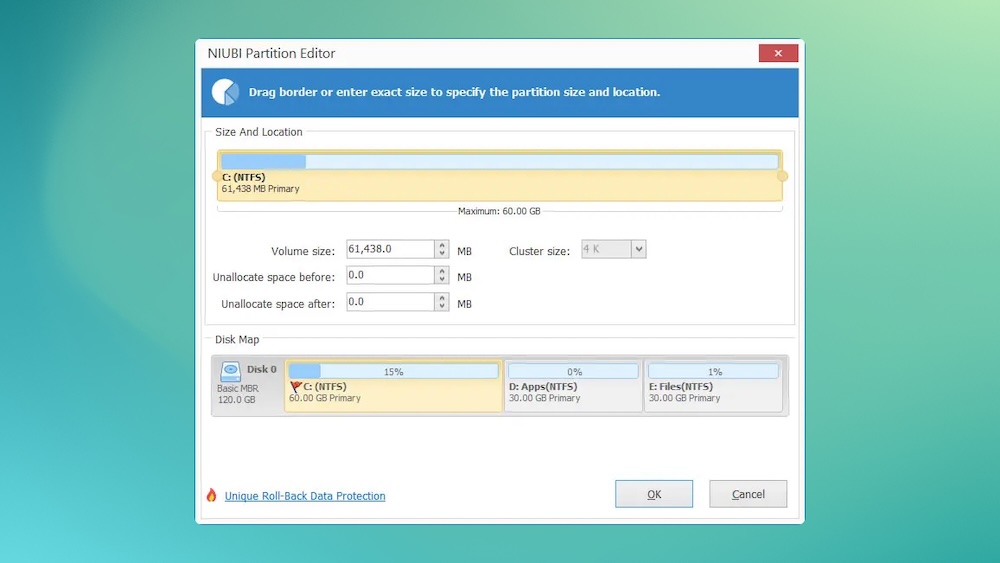Screen dimensions: 1000x563
Task: Increase Volume size with up arrow
Action: (441, 246)
